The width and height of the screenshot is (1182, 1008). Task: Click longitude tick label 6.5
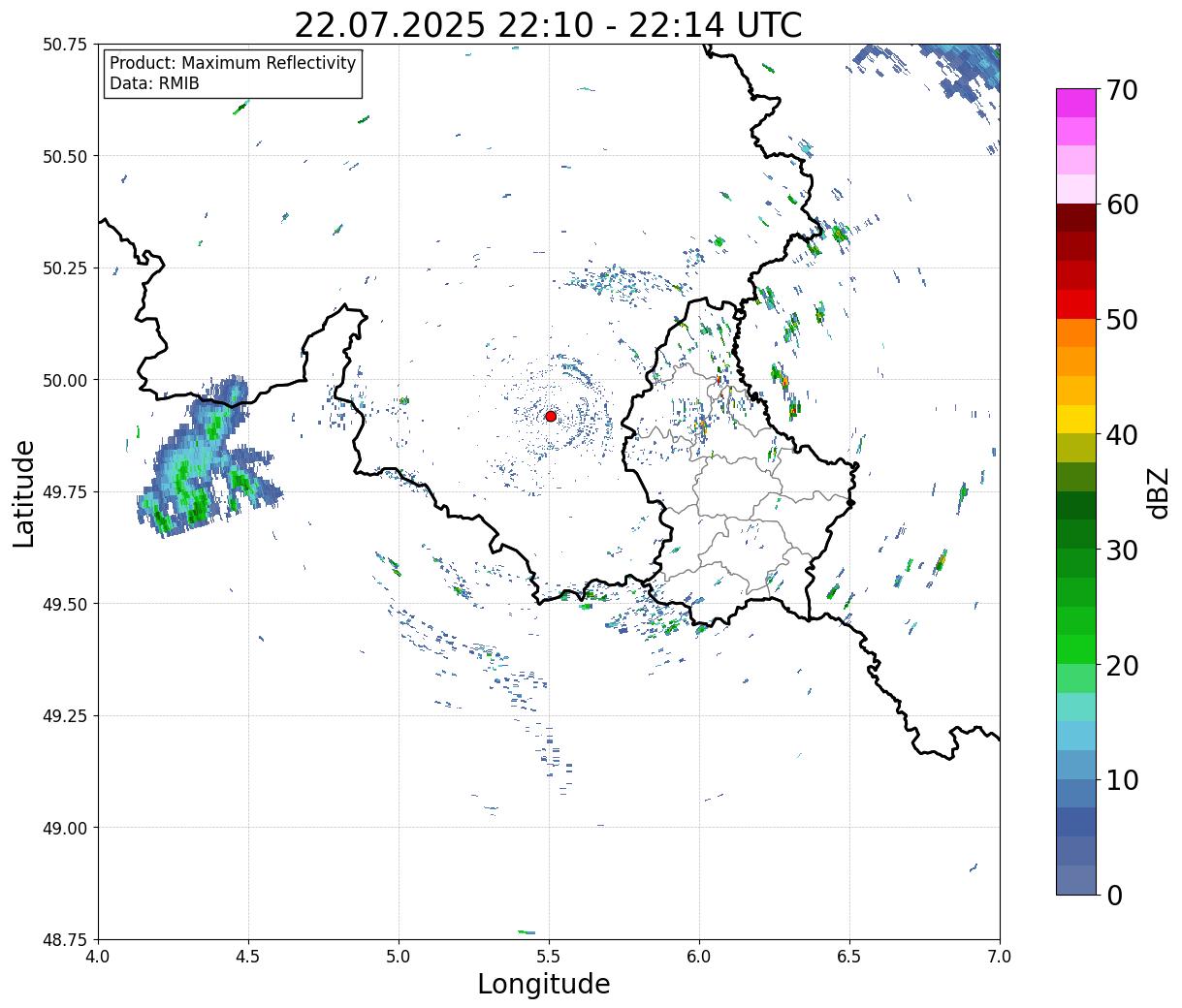coord(849,957)
